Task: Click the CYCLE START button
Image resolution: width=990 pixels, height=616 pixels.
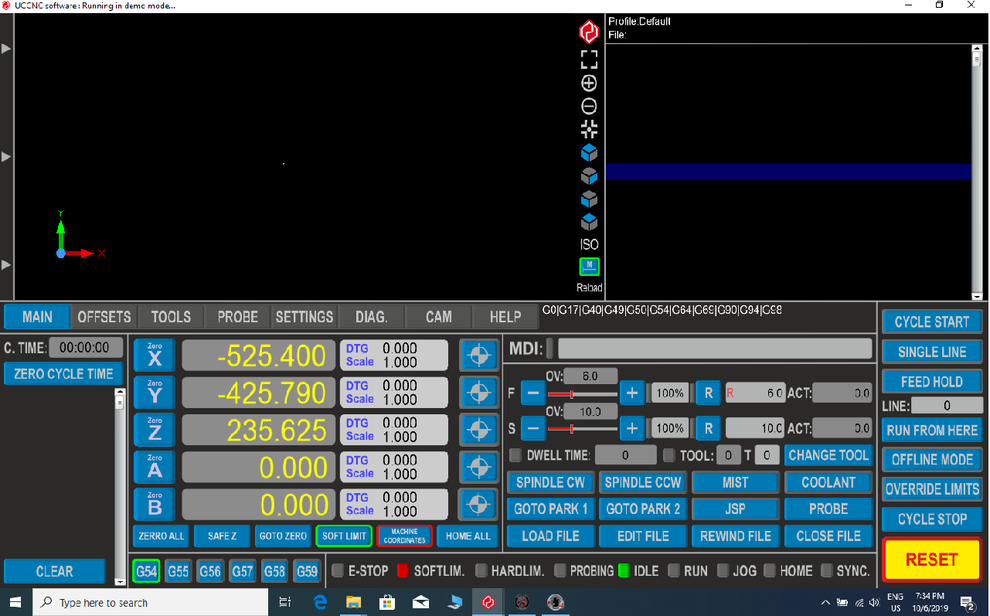Action: 931,322
